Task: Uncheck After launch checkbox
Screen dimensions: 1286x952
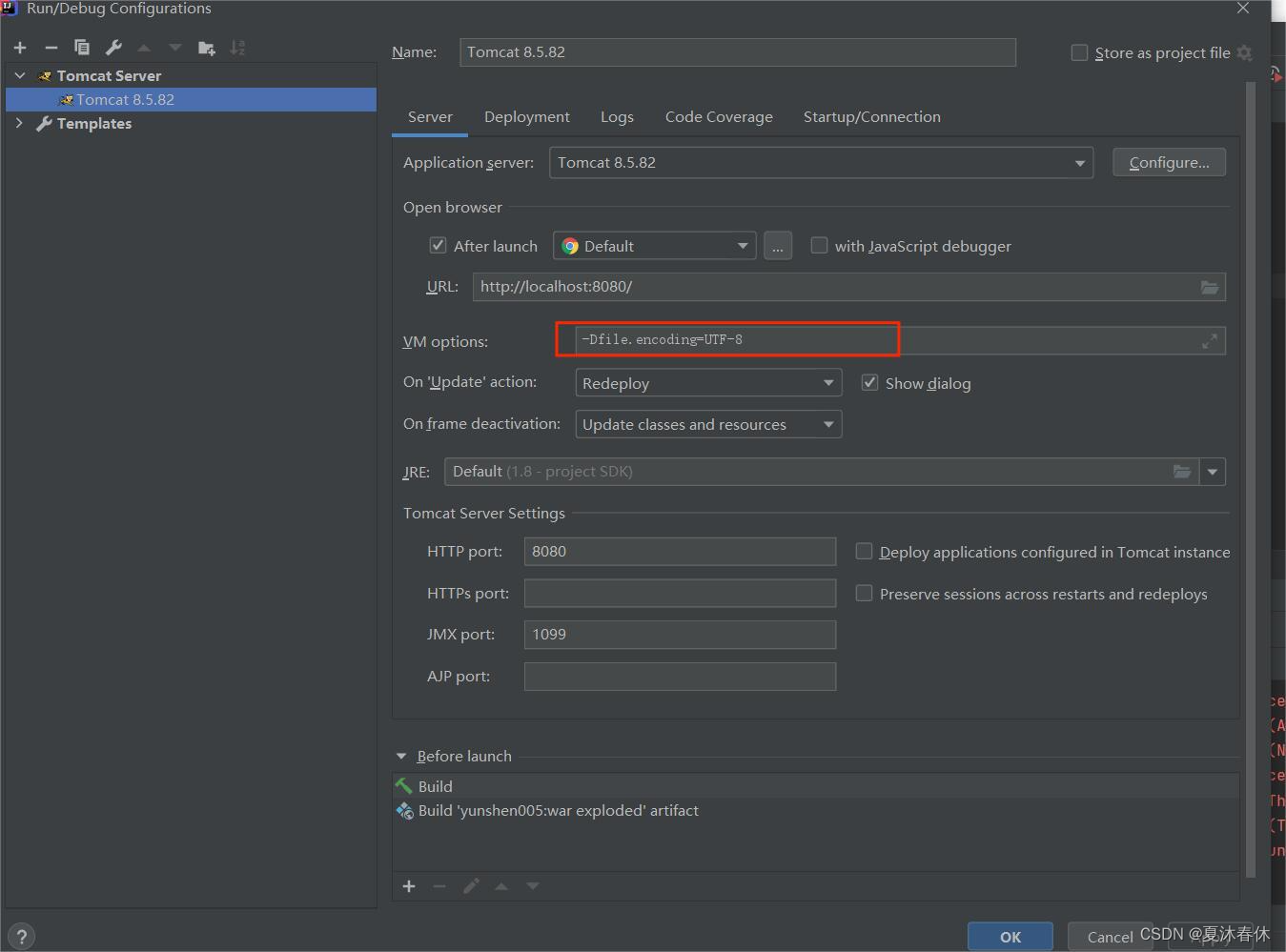Action: [438, 245]
